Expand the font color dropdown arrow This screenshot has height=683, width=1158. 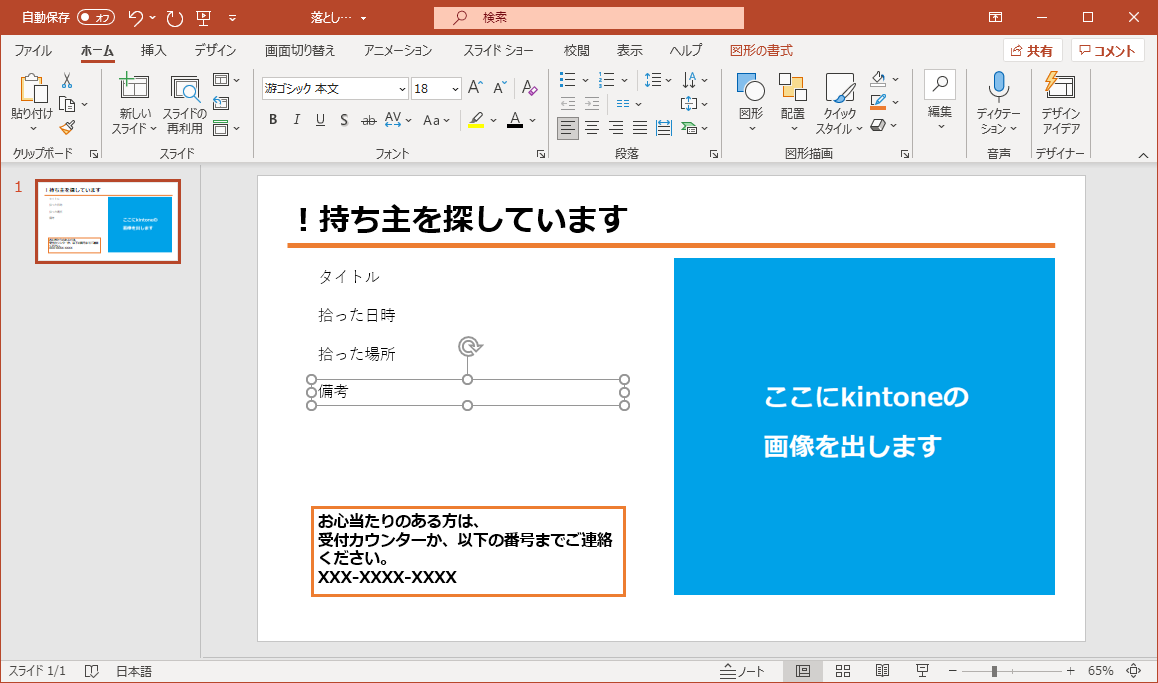pos(533,120)
